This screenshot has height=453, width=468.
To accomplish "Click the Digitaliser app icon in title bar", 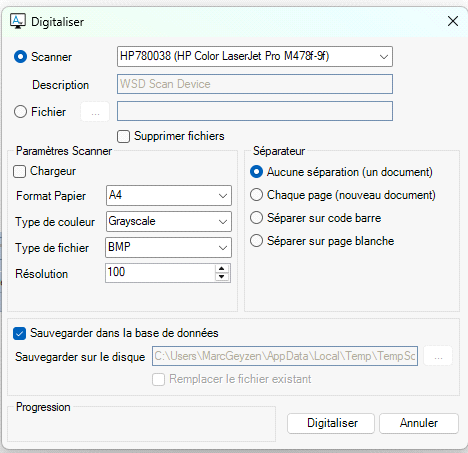I will [x=18, y=21].
